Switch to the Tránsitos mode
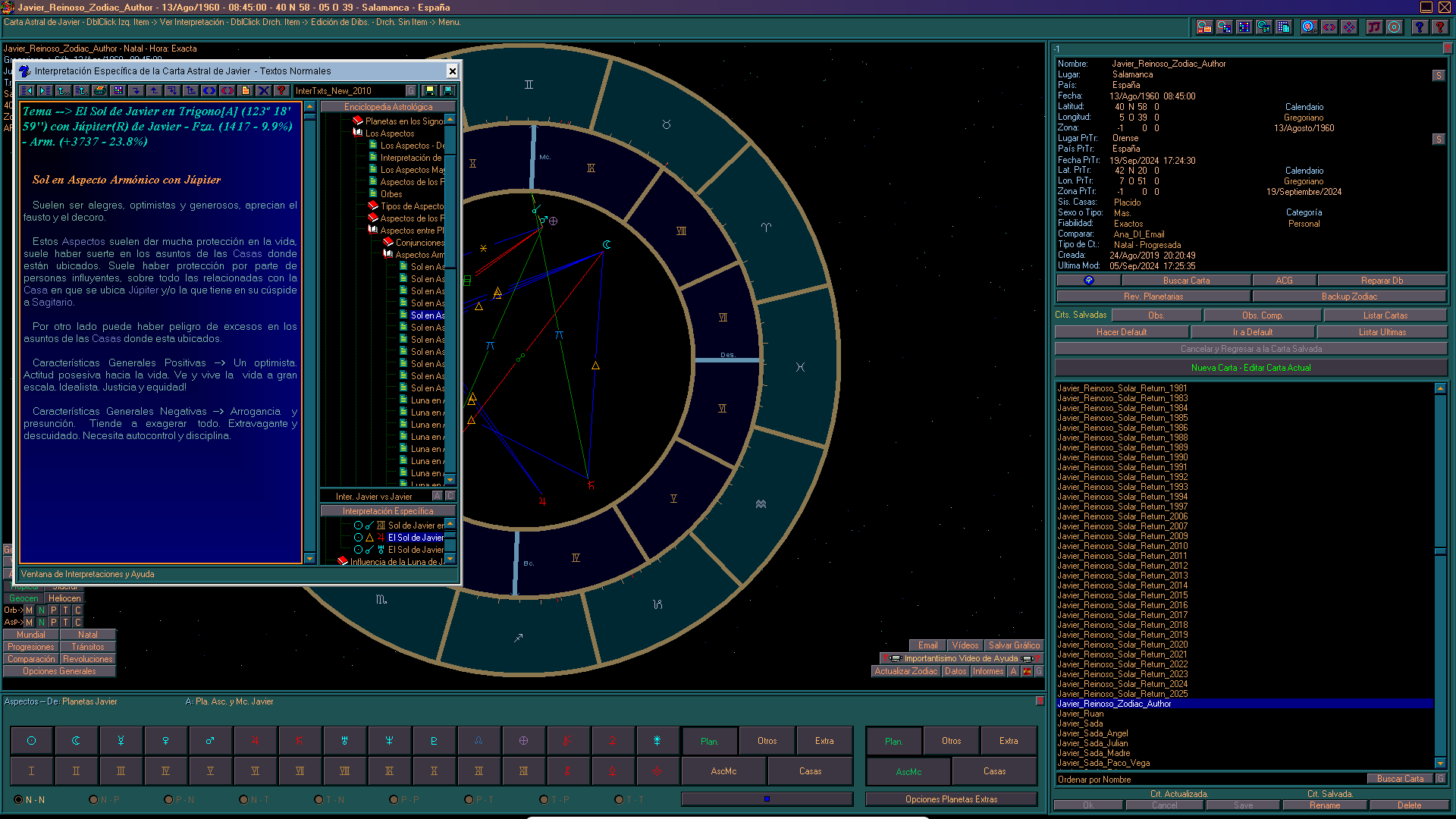The height and width of the screenshot is (819, 1456). (87, 646)
